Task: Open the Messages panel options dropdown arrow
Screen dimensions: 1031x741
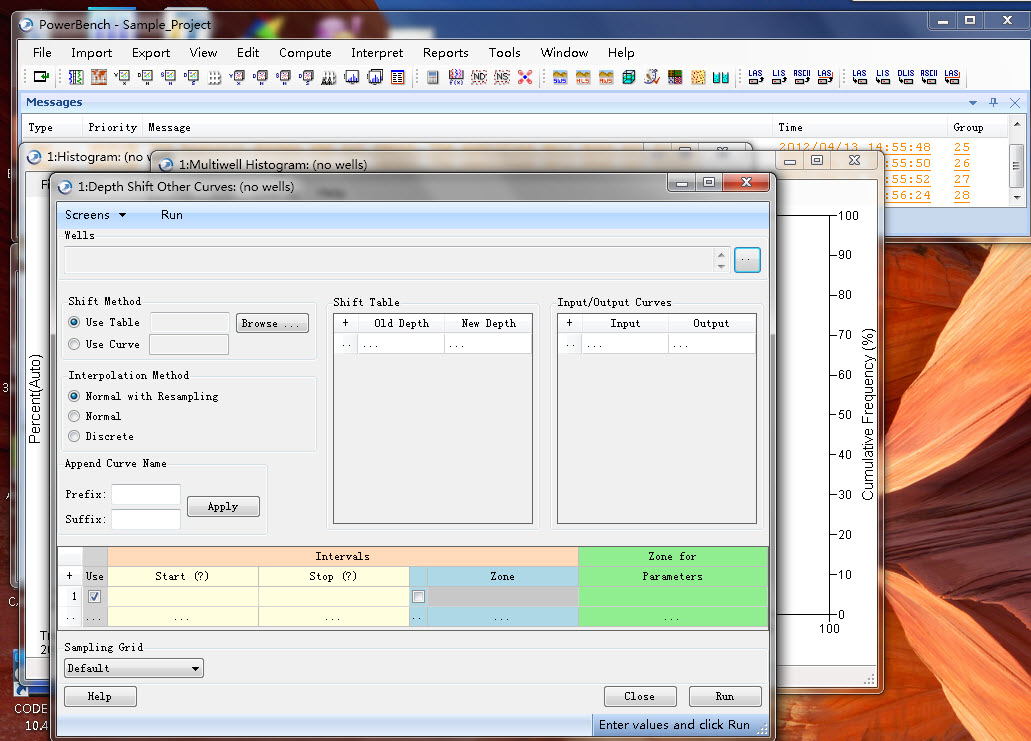Action: coord(972,103)
